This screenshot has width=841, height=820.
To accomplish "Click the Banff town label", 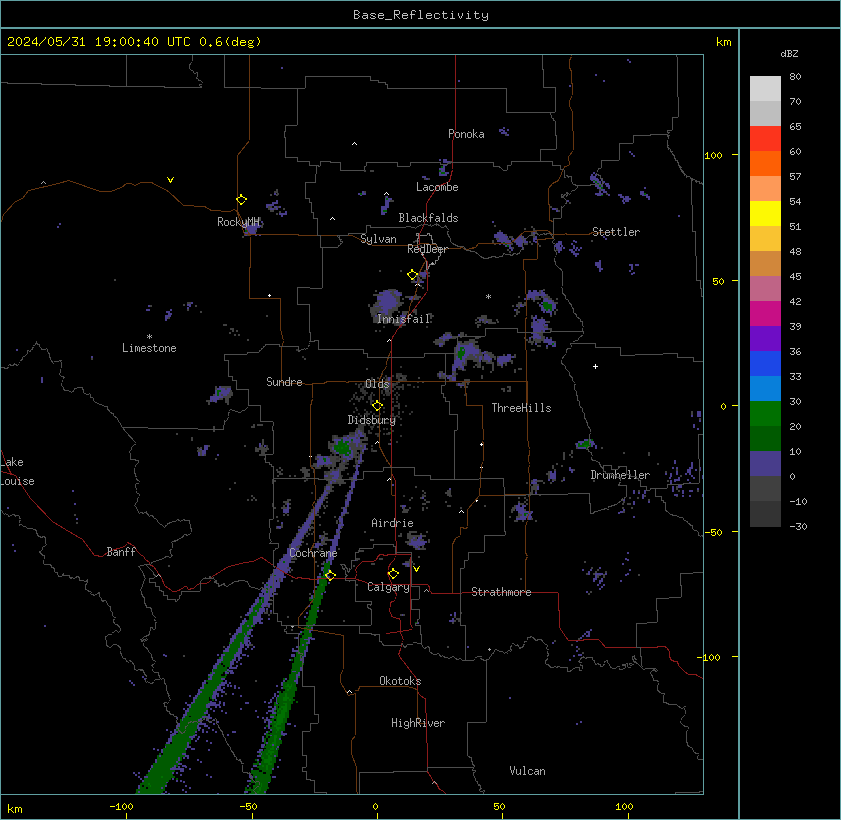I will (121, 552).
